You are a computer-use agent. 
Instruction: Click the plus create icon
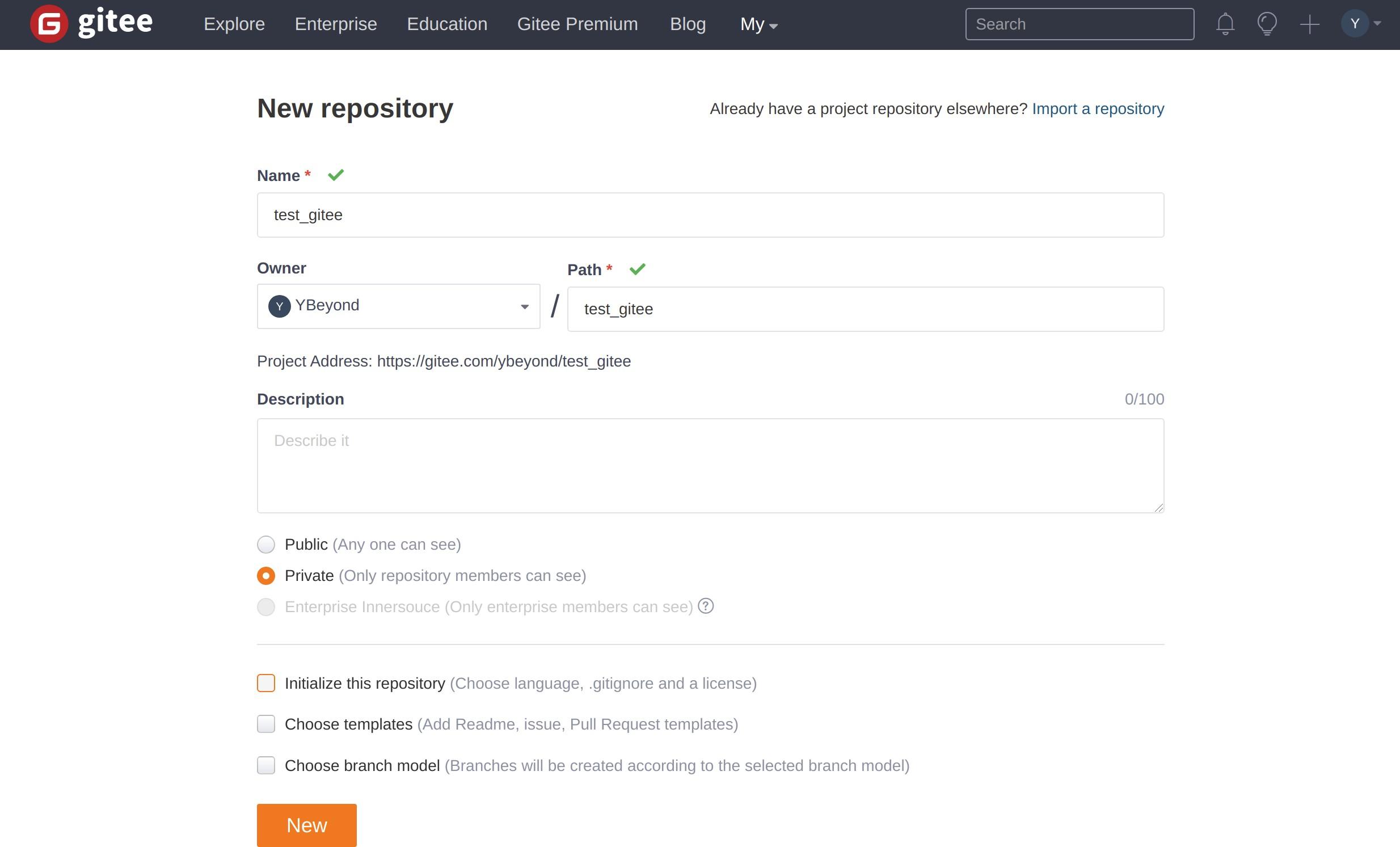coord(1309,24)
